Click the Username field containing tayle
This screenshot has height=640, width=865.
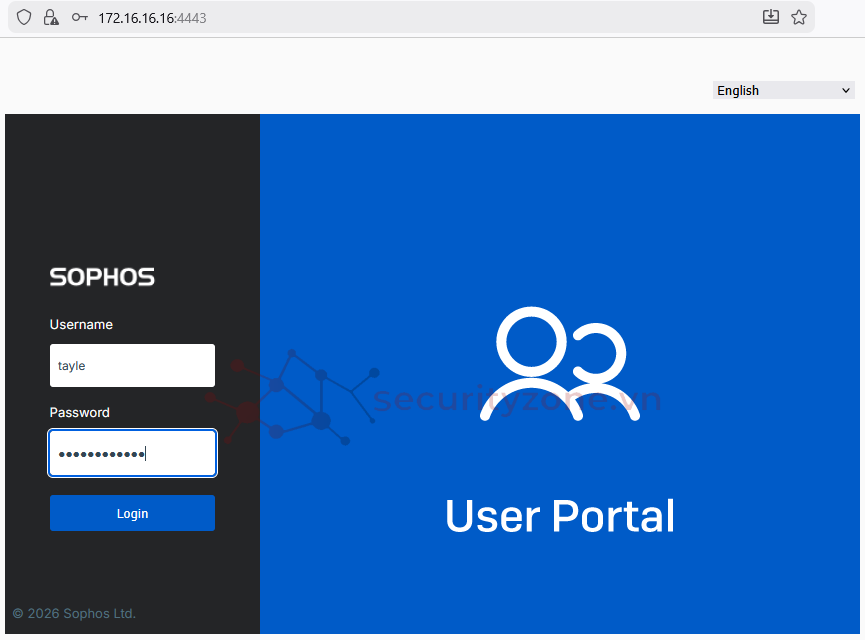coord(132,366)
